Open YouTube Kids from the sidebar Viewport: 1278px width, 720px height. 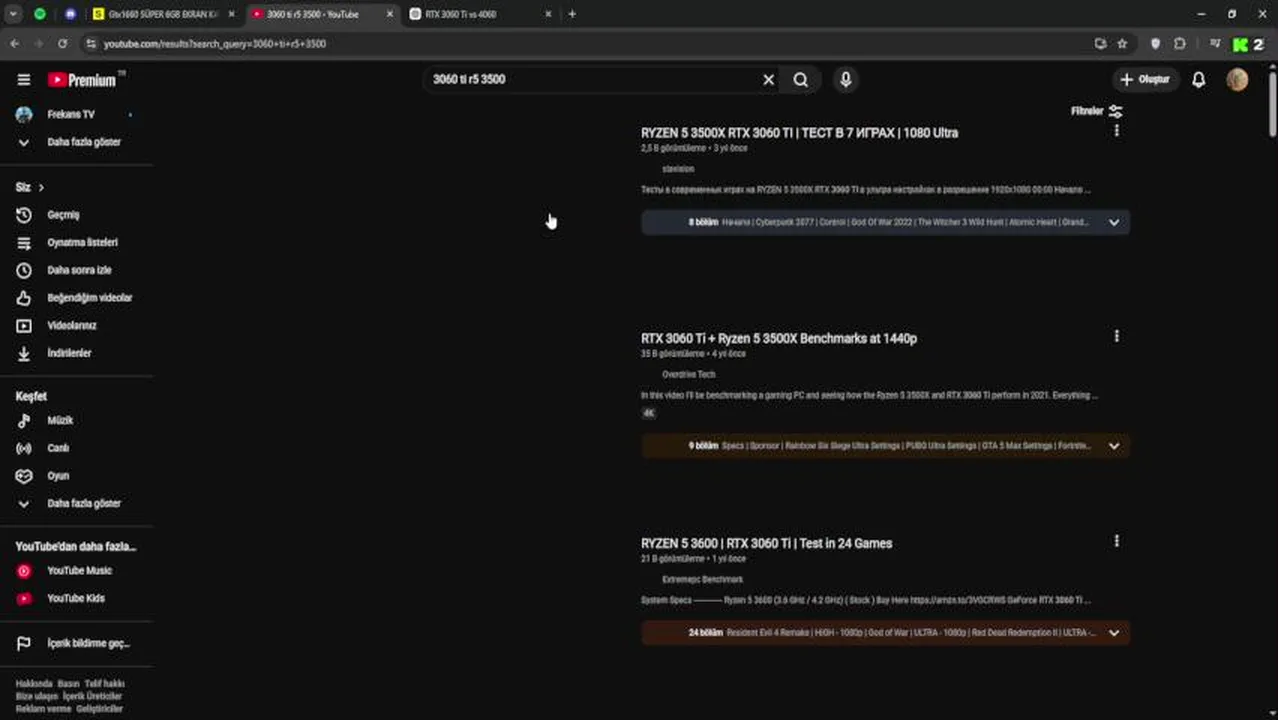[x=76, y=598]
